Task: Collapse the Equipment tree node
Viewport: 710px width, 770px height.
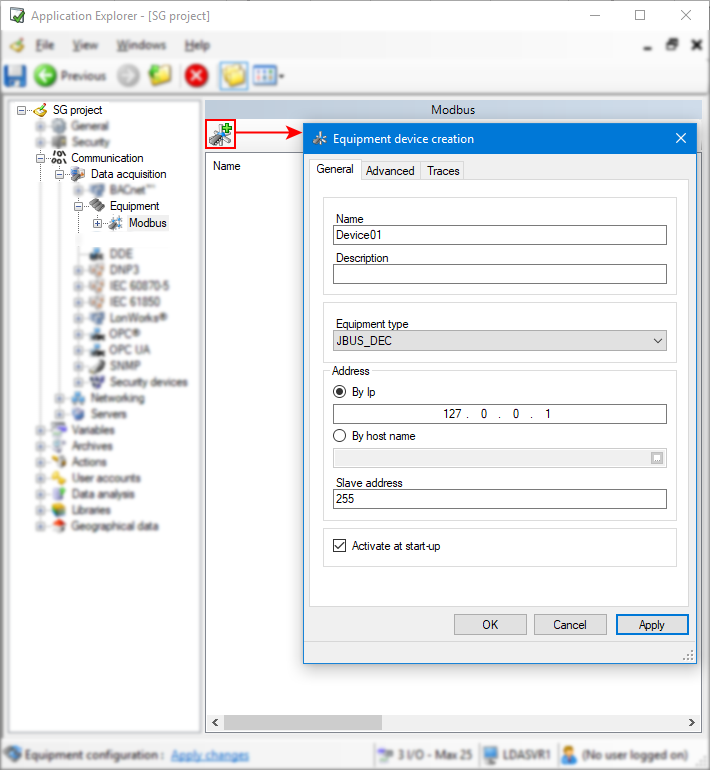Action: [78, 206]
